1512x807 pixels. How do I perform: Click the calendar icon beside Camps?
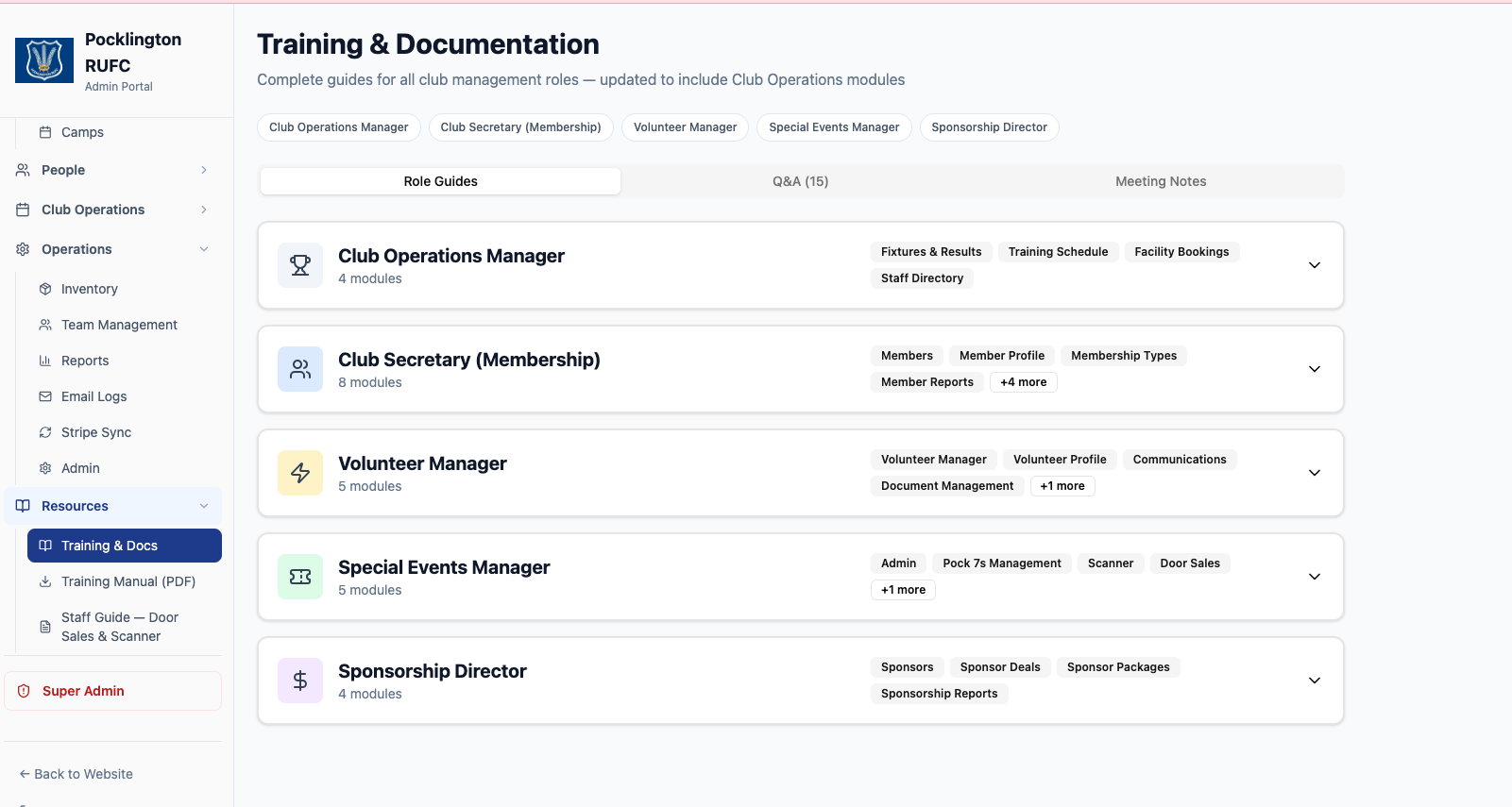(45, 132)
